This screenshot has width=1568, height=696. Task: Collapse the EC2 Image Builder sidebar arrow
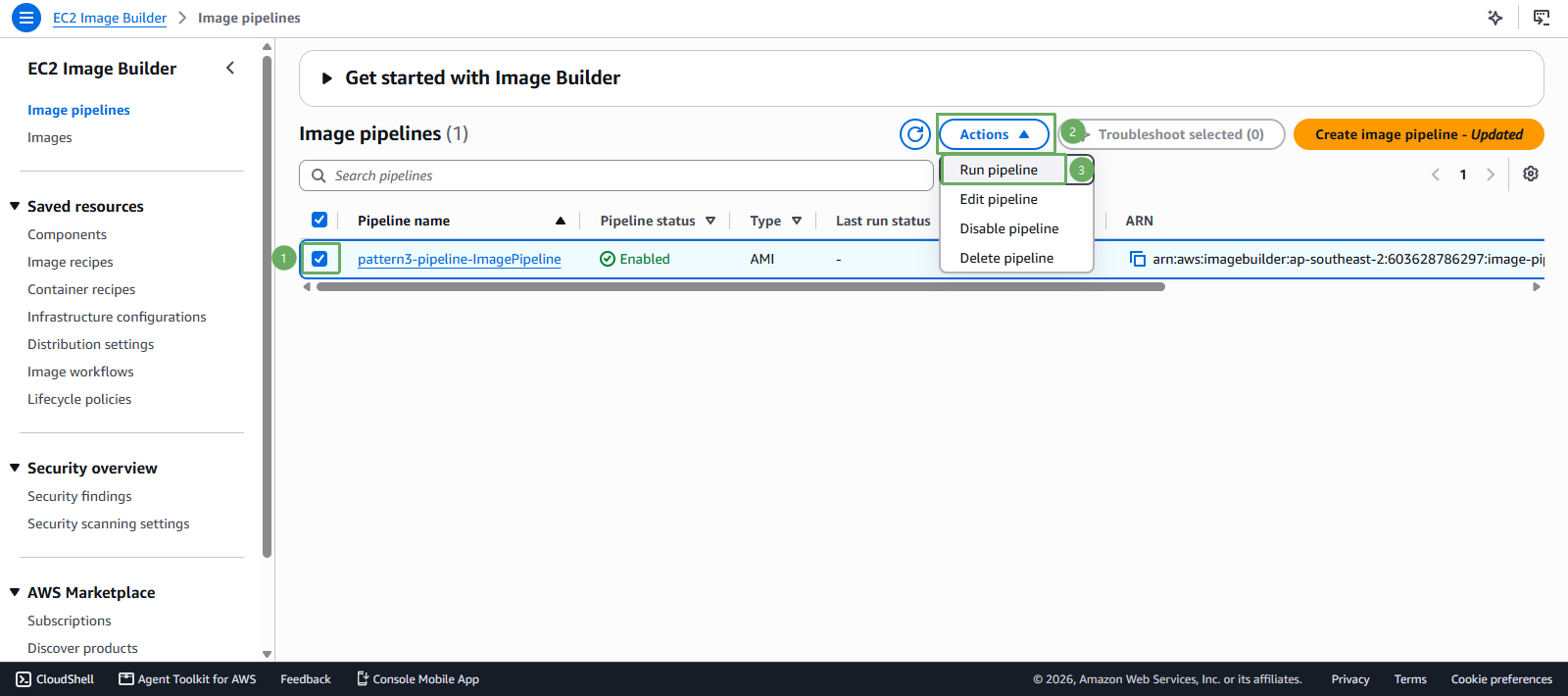230,68
